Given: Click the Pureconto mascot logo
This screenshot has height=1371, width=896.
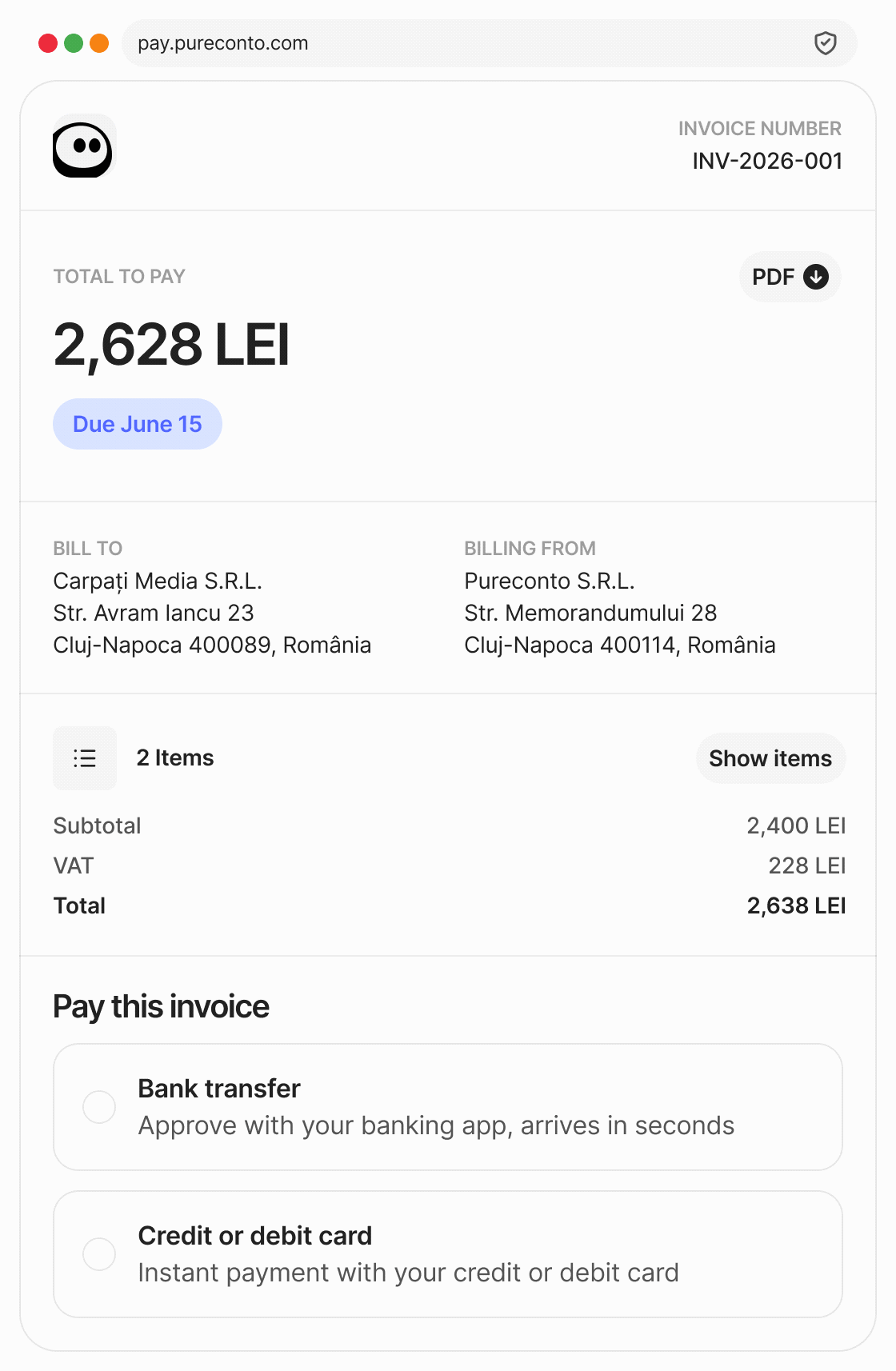Looking at the screenshot, I should 84,146.
